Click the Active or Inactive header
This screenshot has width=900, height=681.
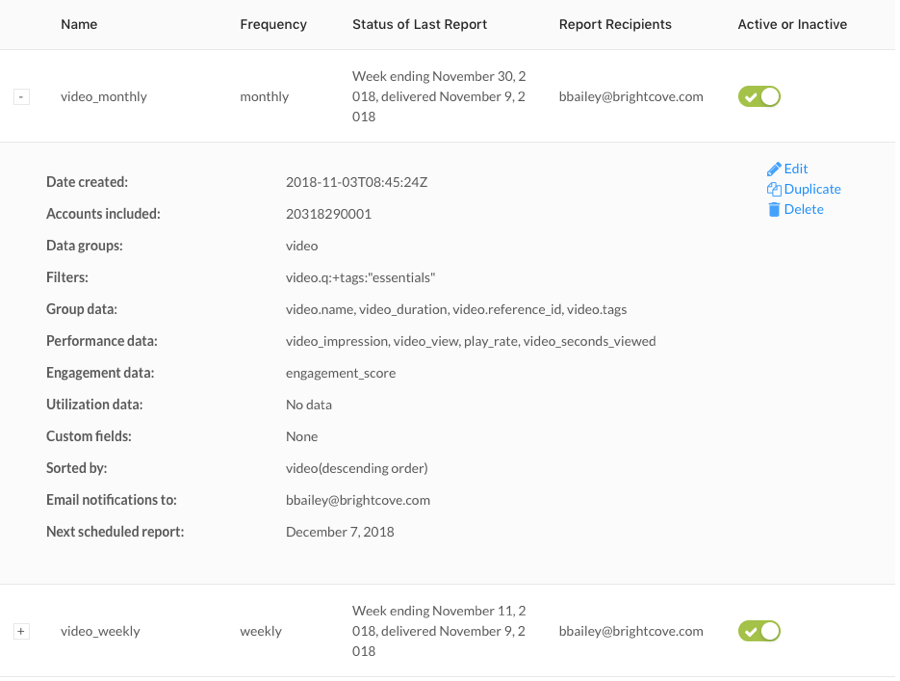pos(792,24)
